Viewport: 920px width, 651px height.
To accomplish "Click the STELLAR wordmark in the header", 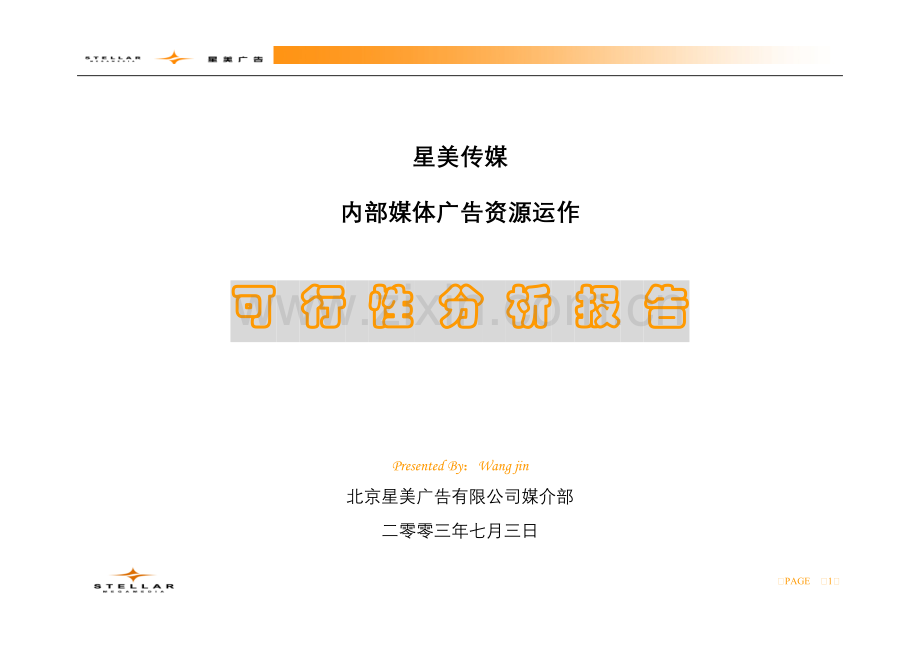I will pyautogui.click(x=113, y=59).
